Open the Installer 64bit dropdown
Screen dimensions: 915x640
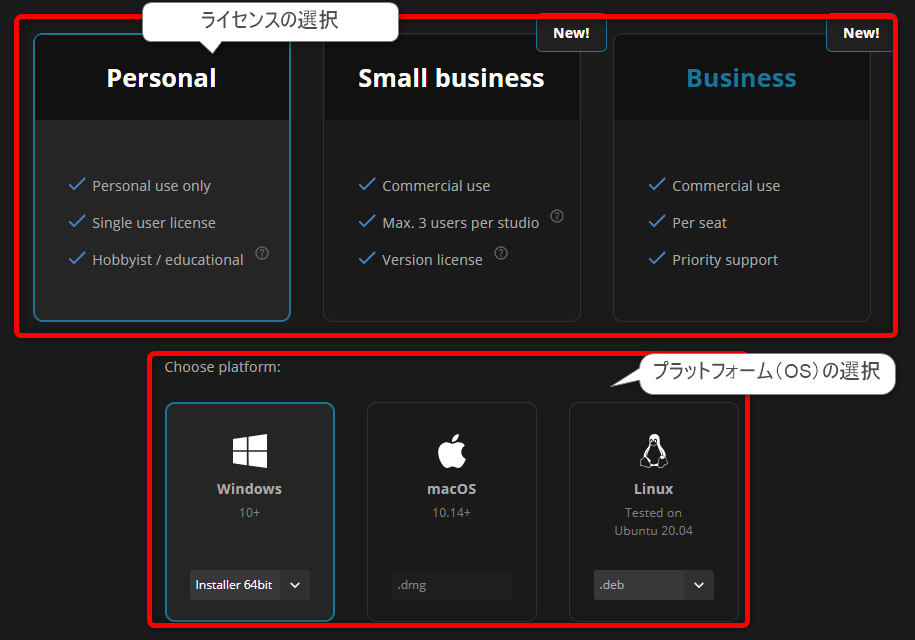click(249, 585)
